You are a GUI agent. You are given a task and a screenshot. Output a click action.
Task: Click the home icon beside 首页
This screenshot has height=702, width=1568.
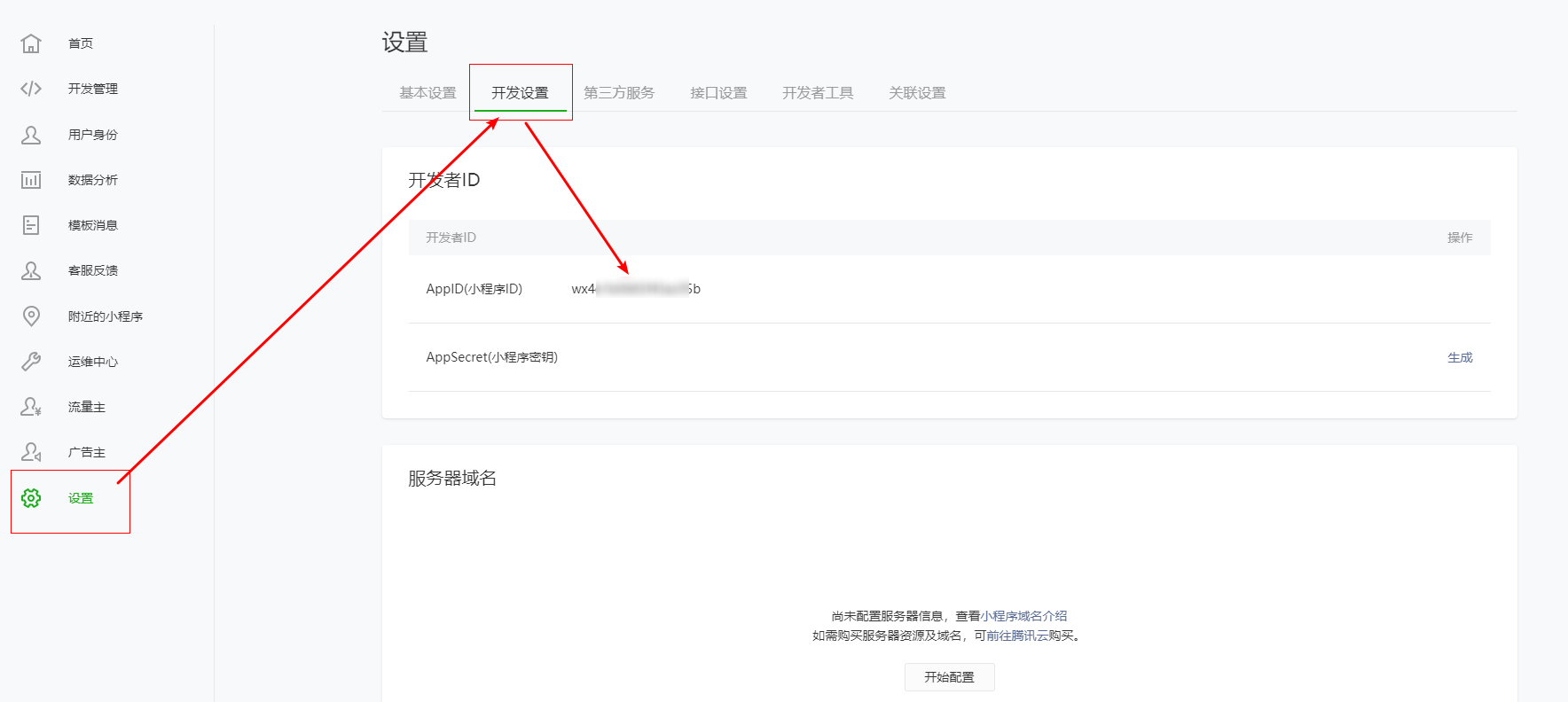(x=31, y=43)
